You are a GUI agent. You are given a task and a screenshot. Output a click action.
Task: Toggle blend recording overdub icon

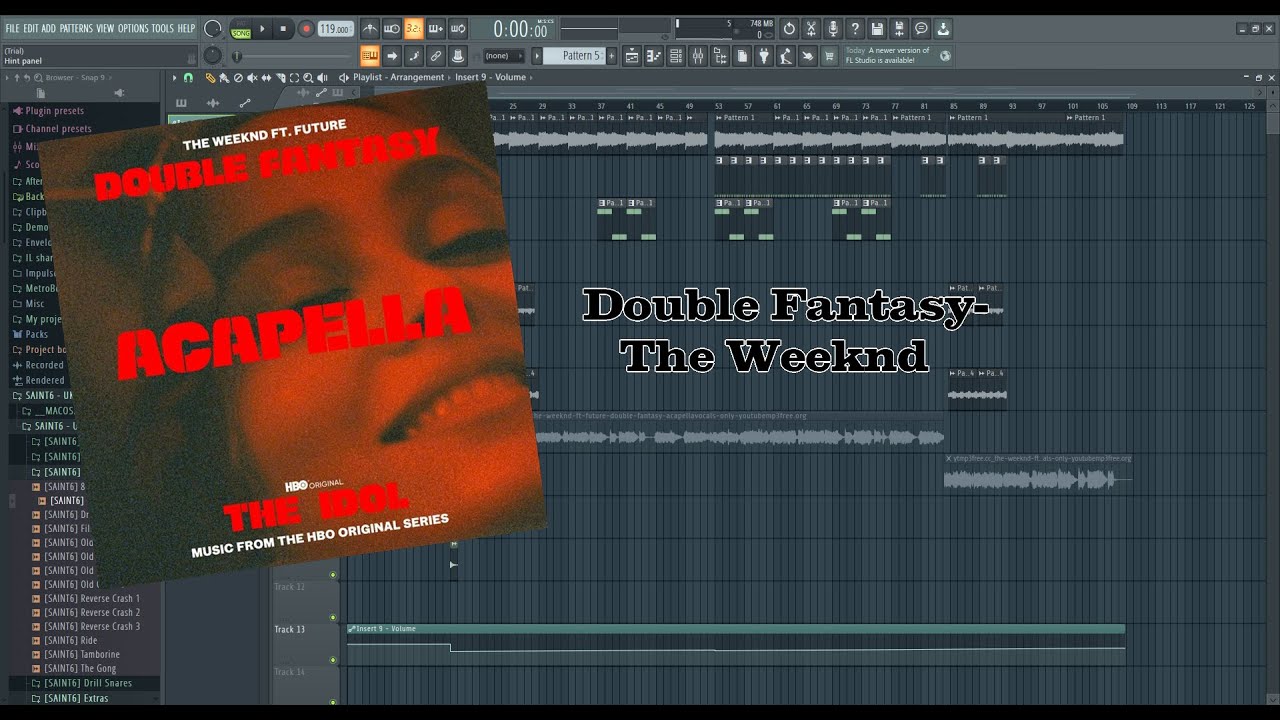(x=436, y=29)
